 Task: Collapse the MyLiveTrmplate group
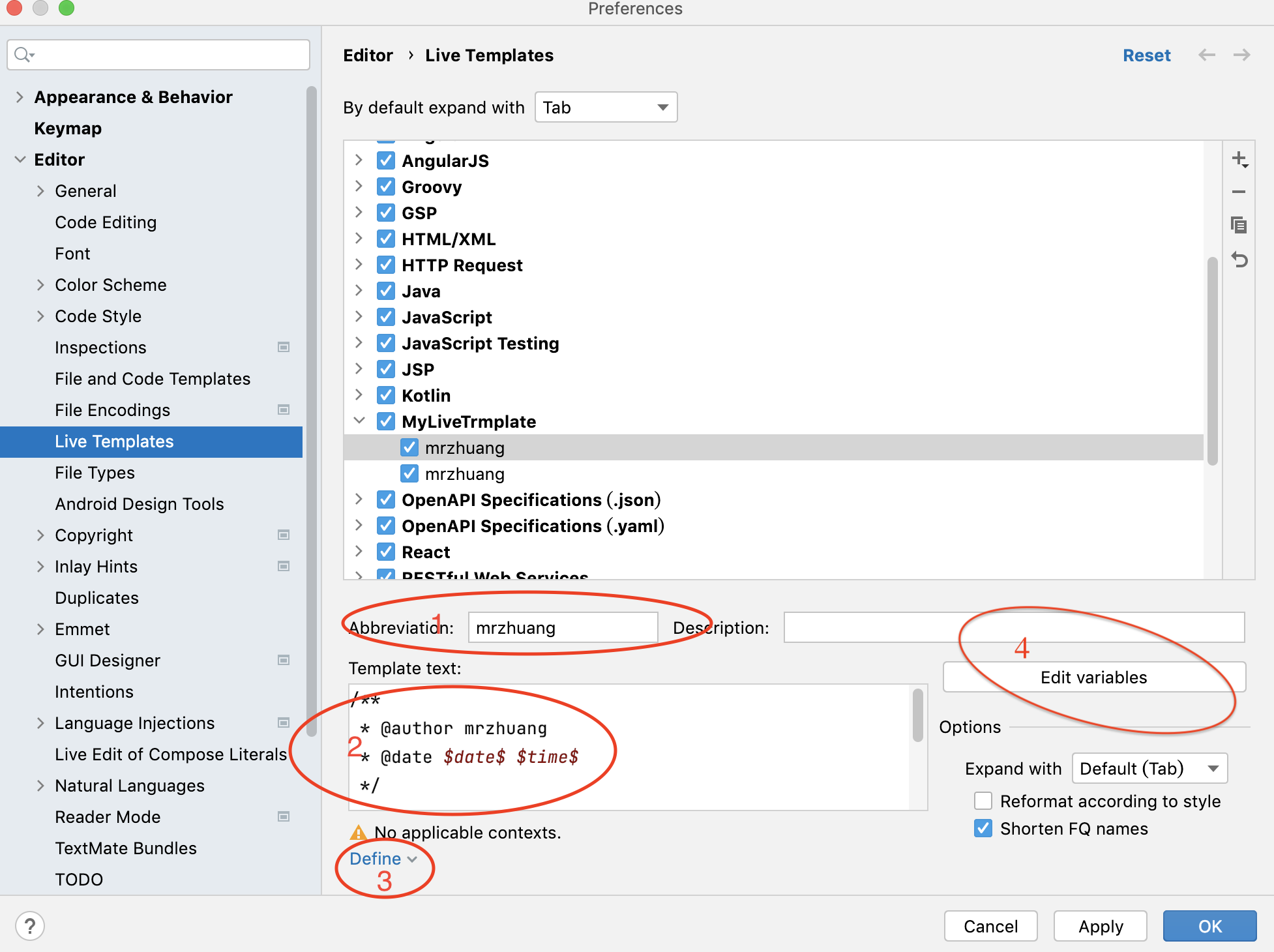pos(359,421)
